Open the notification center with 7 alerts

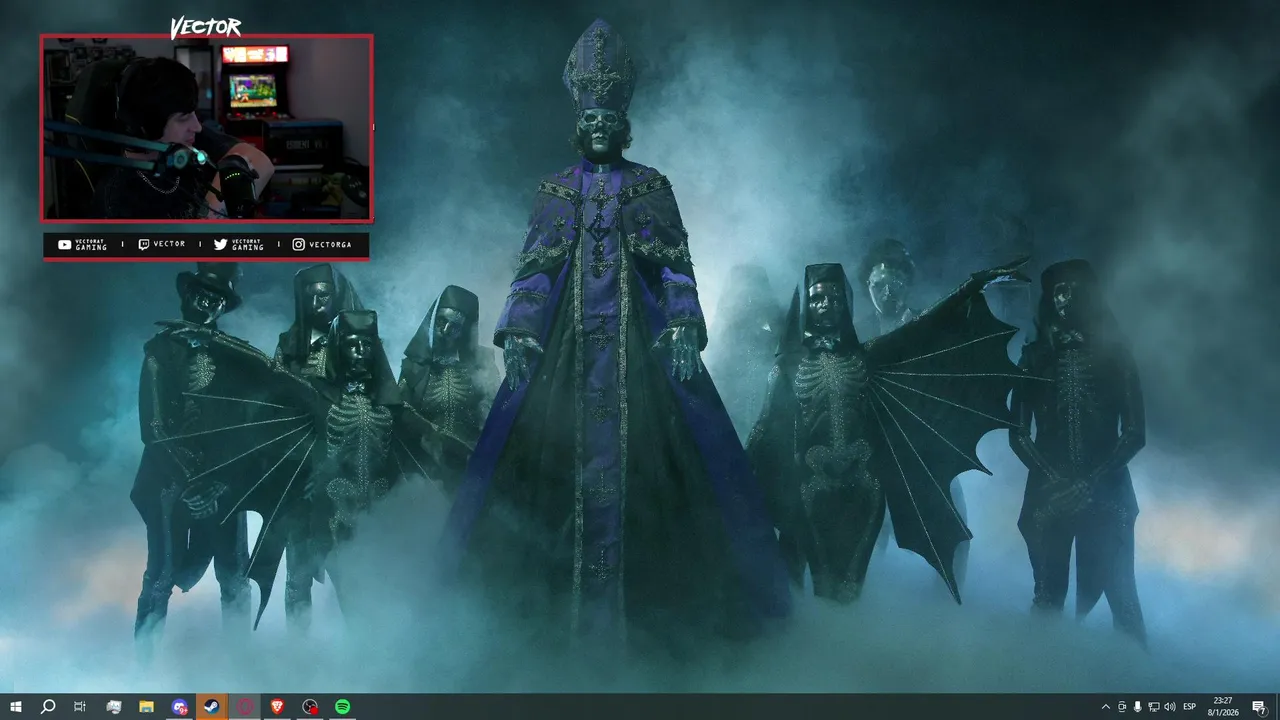click(x=1259, y=707)
